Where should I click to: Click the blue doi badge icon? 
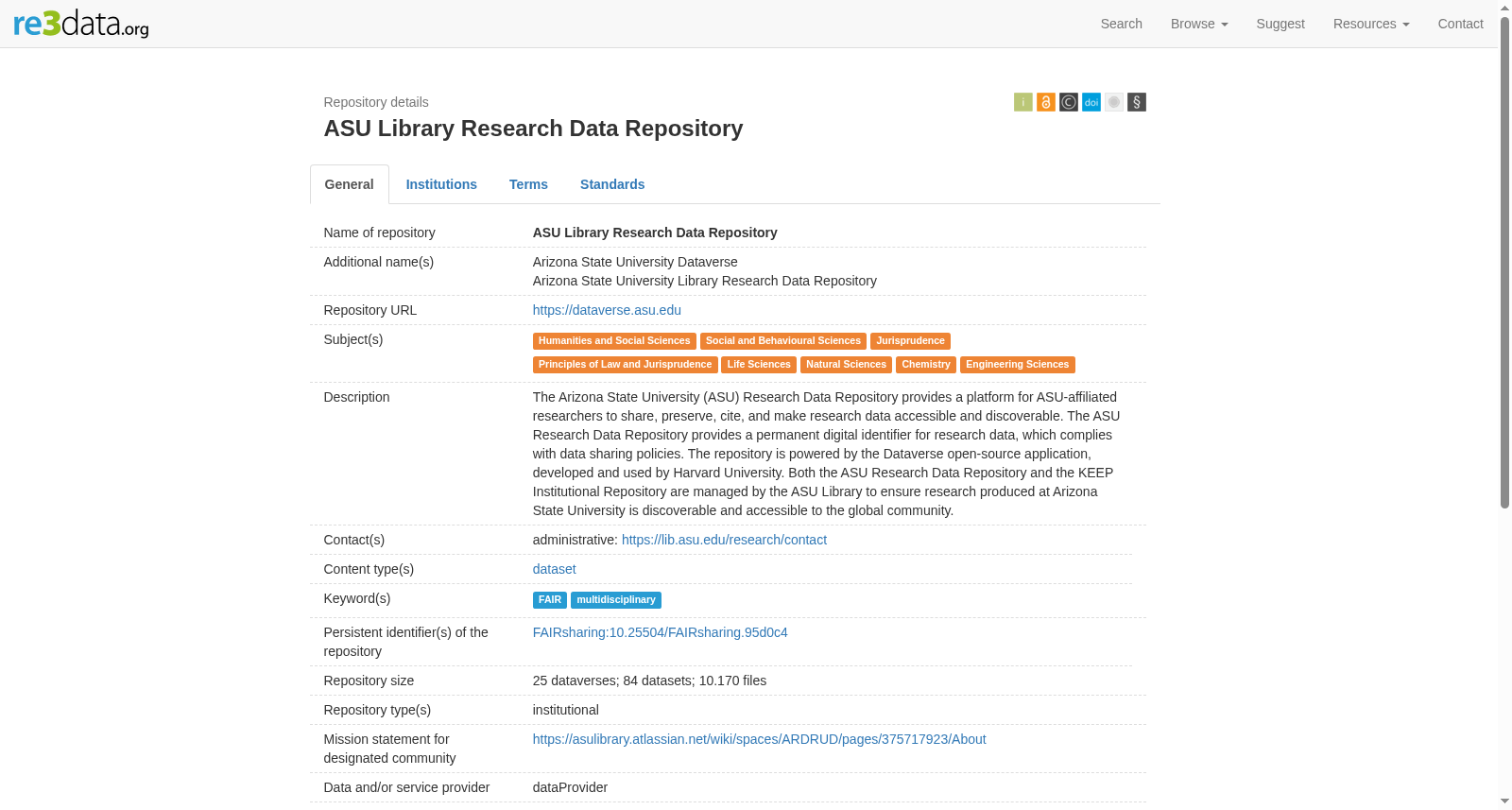[1091, 102]
